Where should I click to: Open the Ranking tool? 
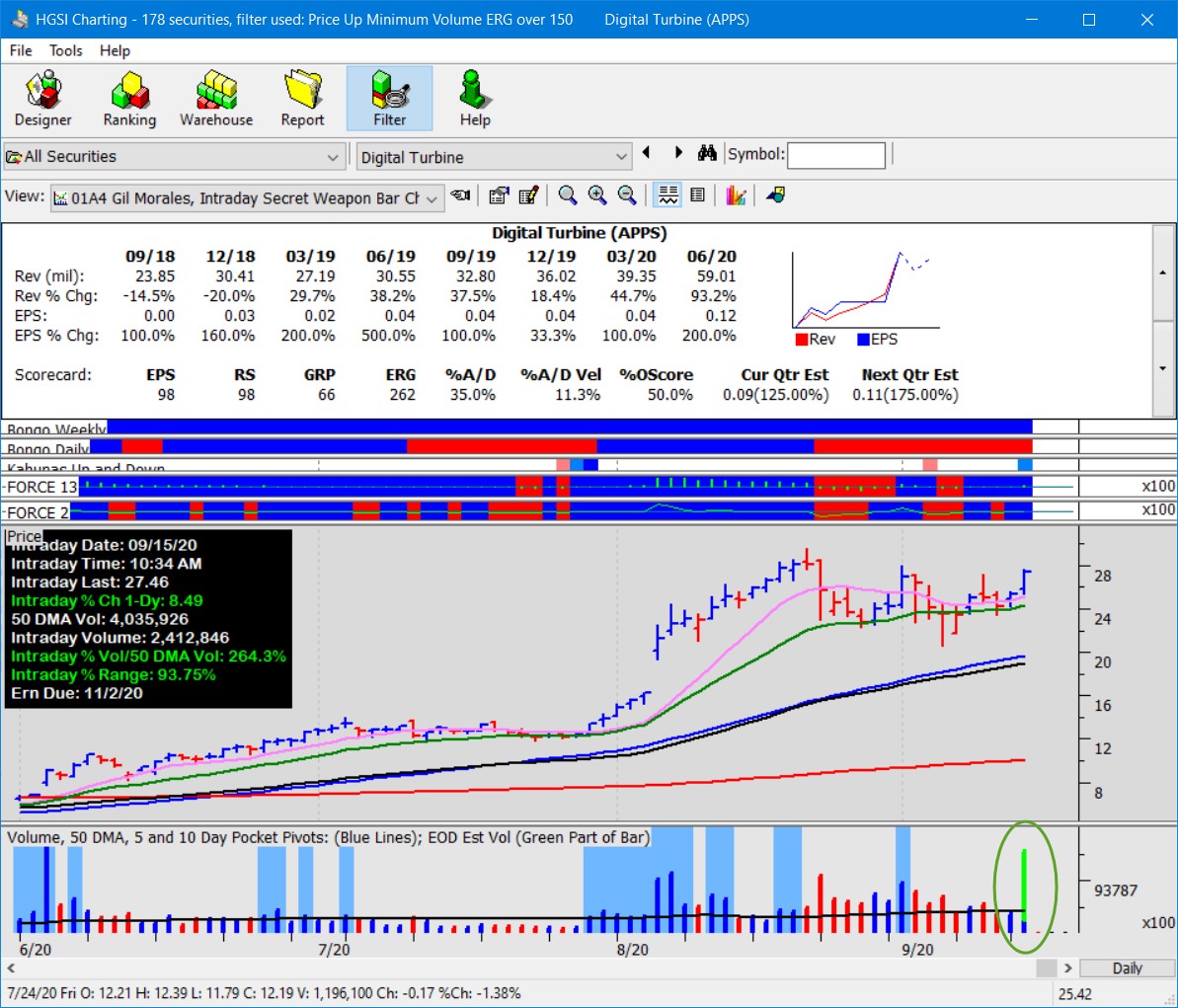click(129, 99)
